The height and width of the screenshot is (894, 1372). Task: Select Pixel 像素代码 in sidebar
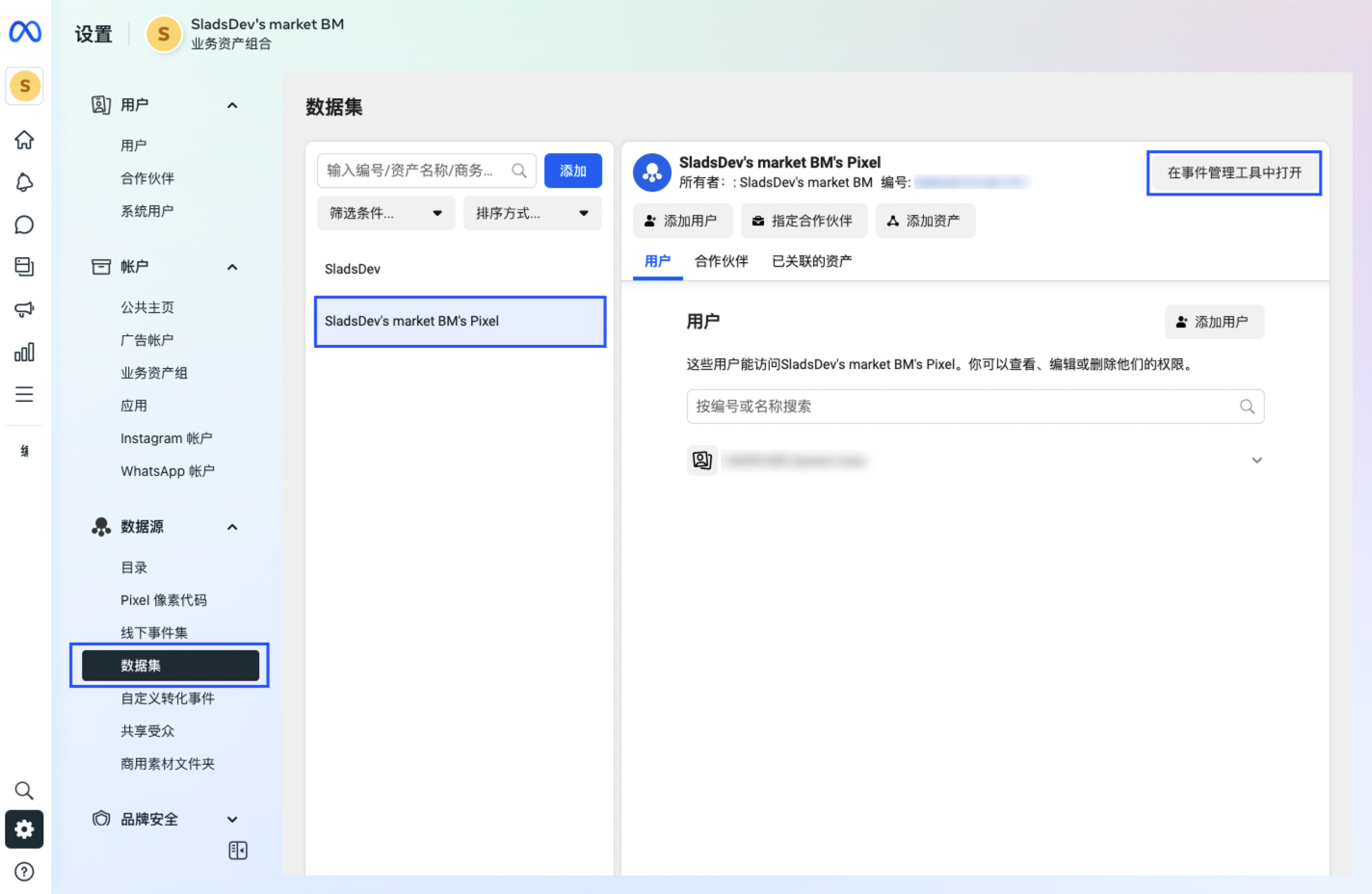click(164, 600)
